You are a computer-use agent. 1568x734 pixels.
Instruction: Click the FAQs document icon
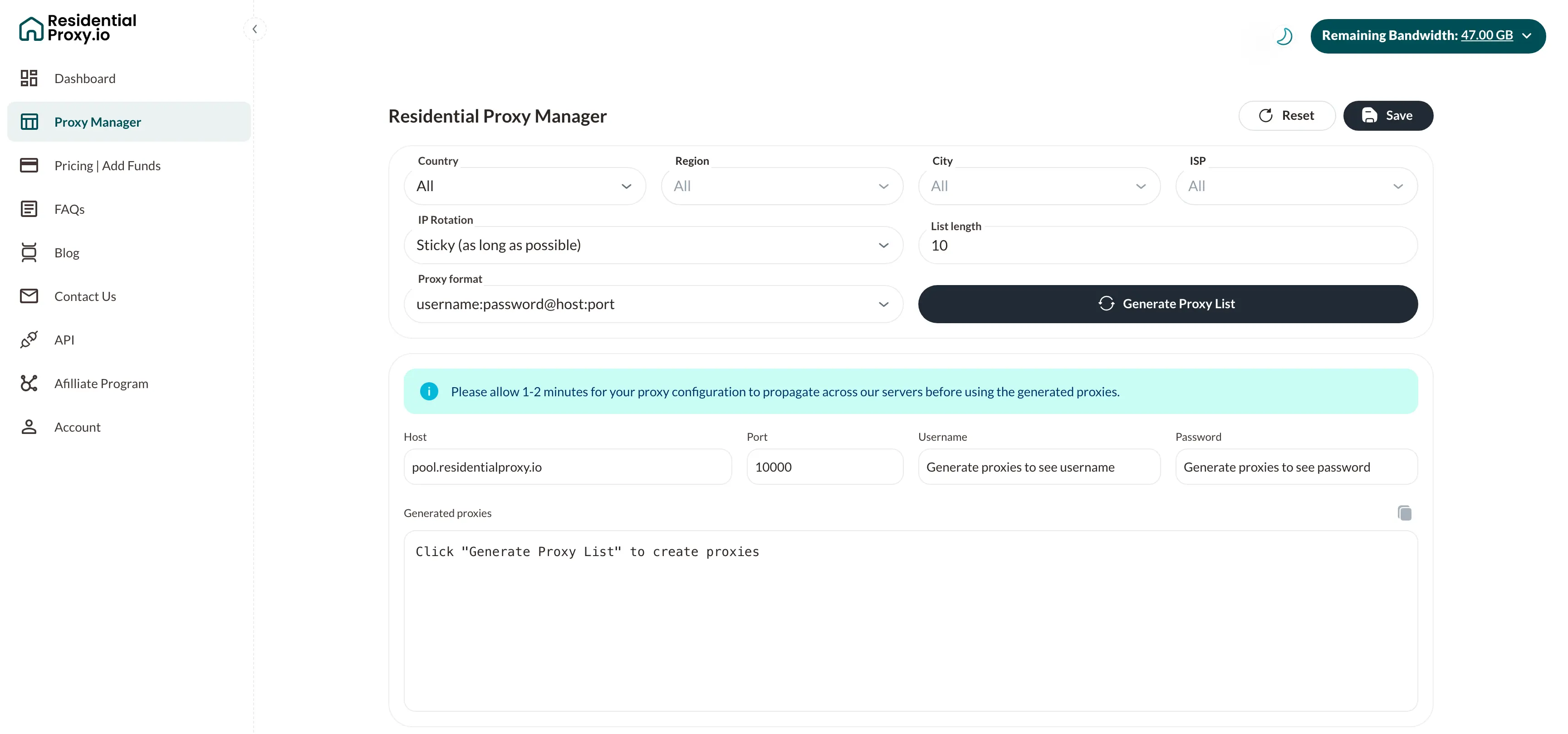[29, 209]
